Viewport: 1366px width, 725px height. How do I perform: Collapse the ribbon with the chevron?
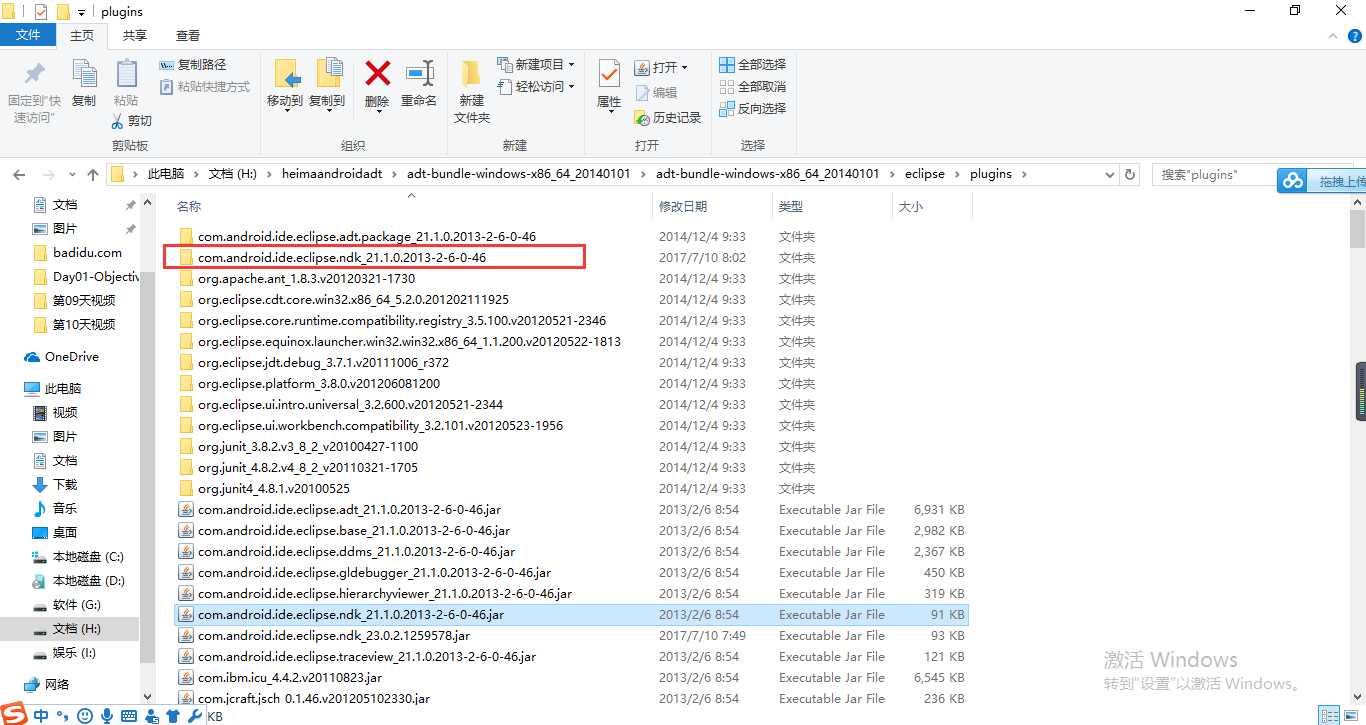tap(1335, 35)
